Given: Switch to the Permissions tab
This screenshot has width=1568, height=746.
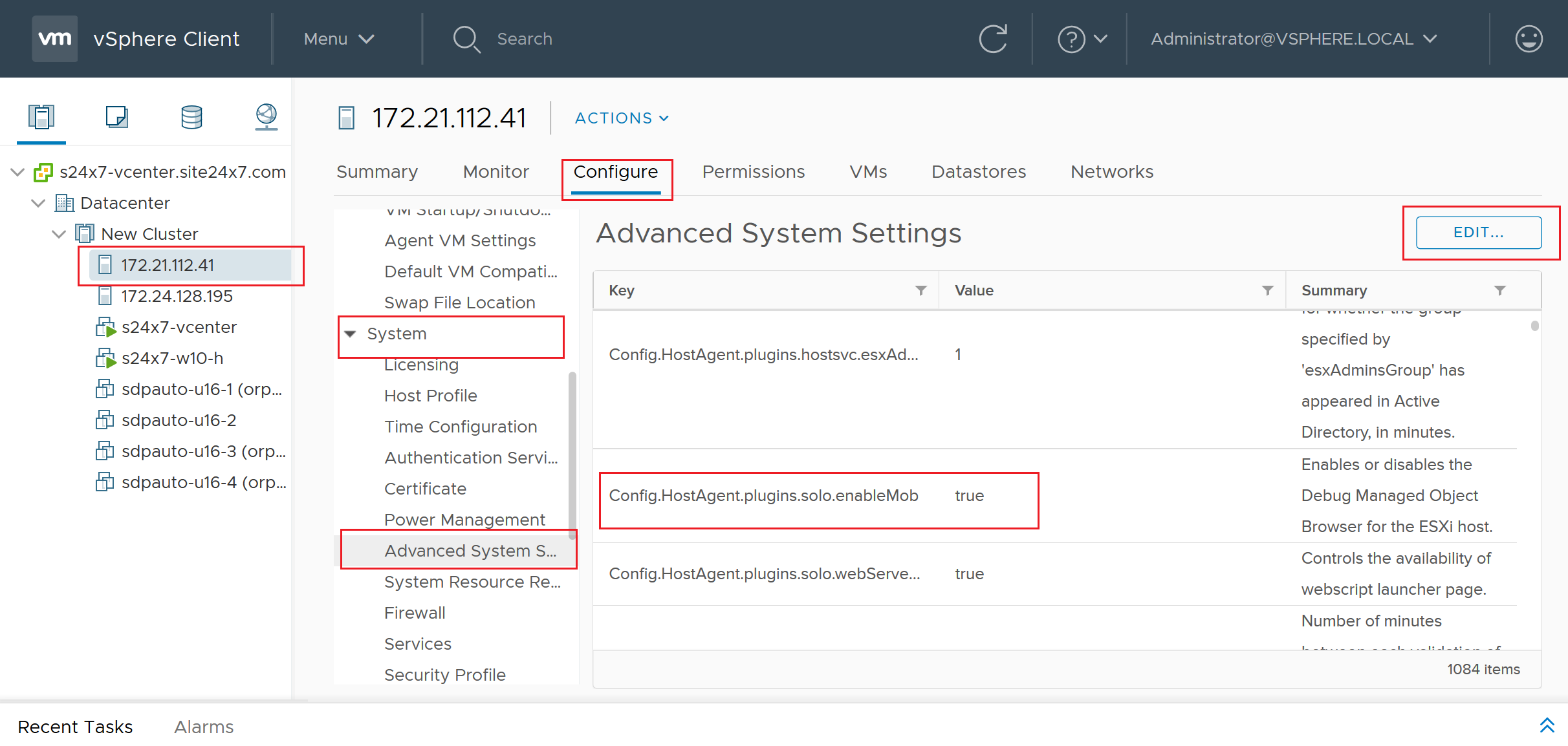Looking at the screenshot, I should [x=753, y=171].
